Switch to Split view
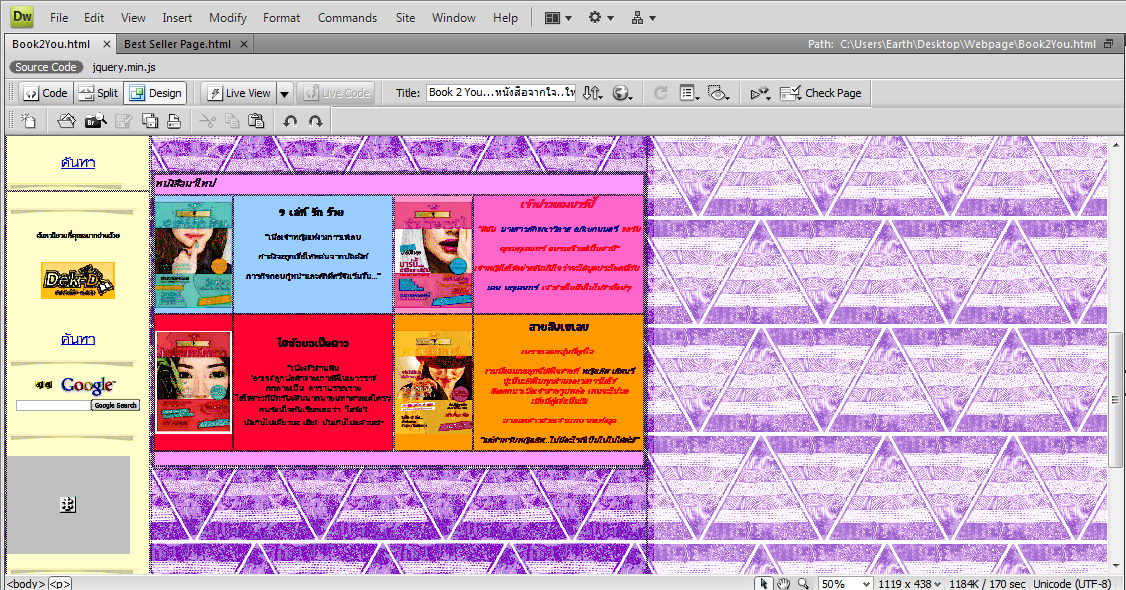 [97, 93]
